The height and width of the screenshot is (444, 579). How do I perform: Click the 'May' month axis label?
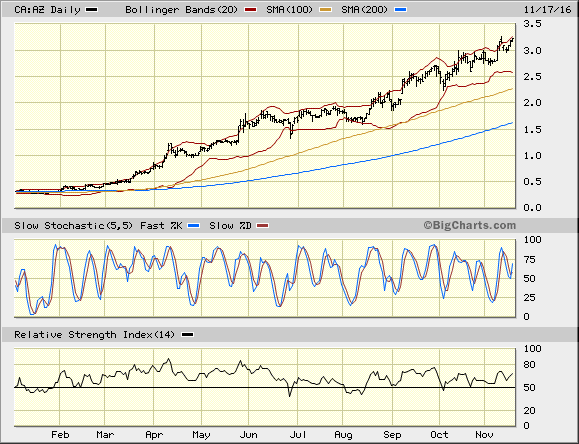click(x=201, y=435)
